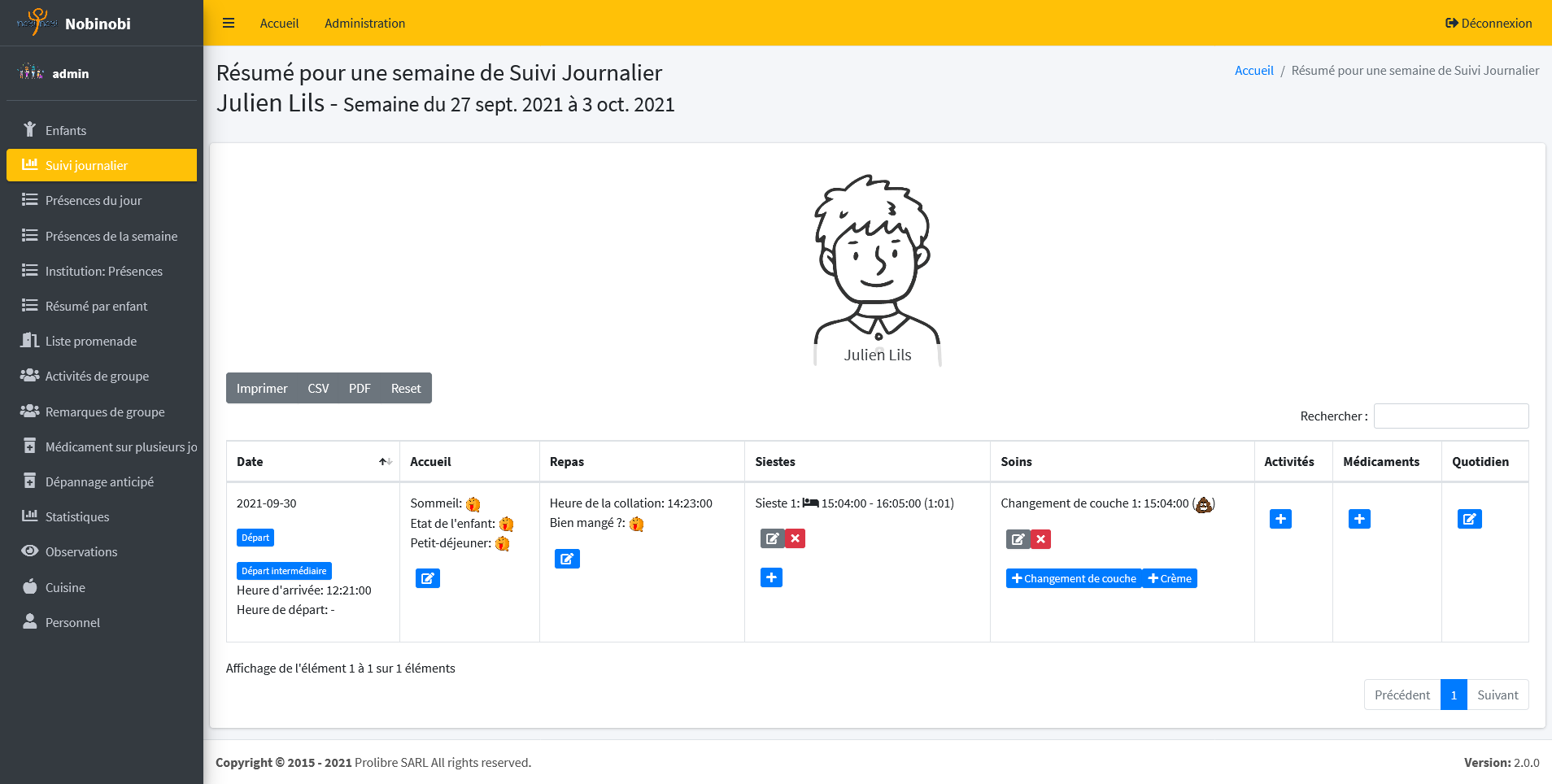Click the Soins column header
The image size is (1552, 784).
[x=1122, y=461]
